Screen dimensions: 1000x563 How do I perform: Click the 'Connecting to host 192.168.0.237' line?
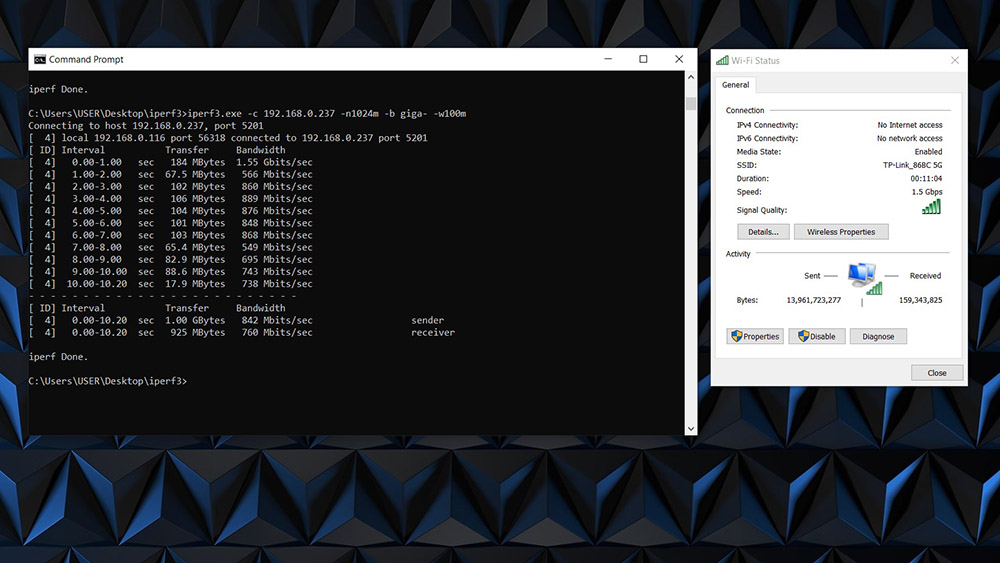click(x=145, y=126)
